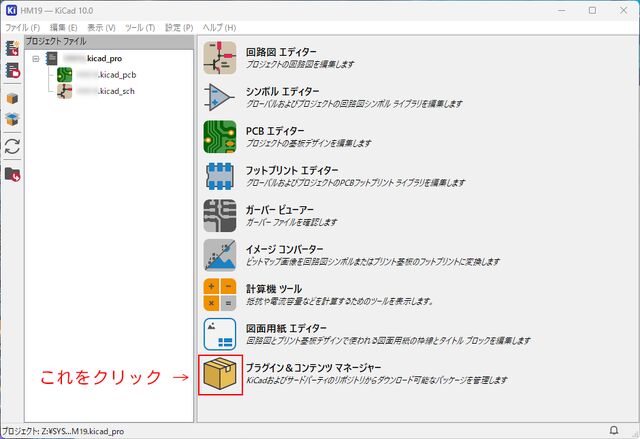Image resolution: width=640 pixels, height=439 pixels.
Task: Click the プロジェクト ファイル panel header
Action: 109,41
